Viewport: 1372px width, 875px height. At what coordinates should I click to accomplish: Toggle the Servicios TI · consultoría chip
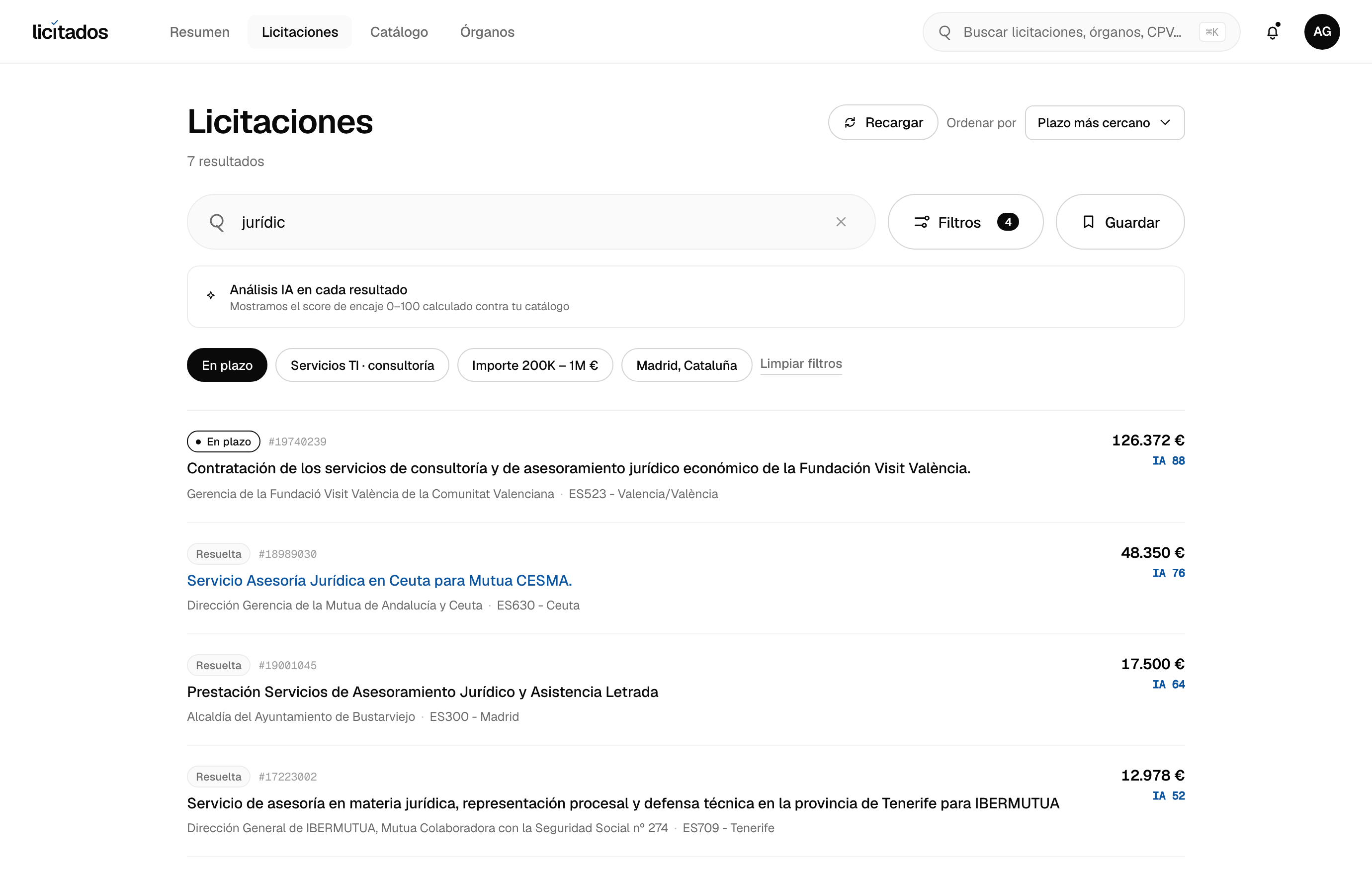pyautogui.click(x=362, y=365)
